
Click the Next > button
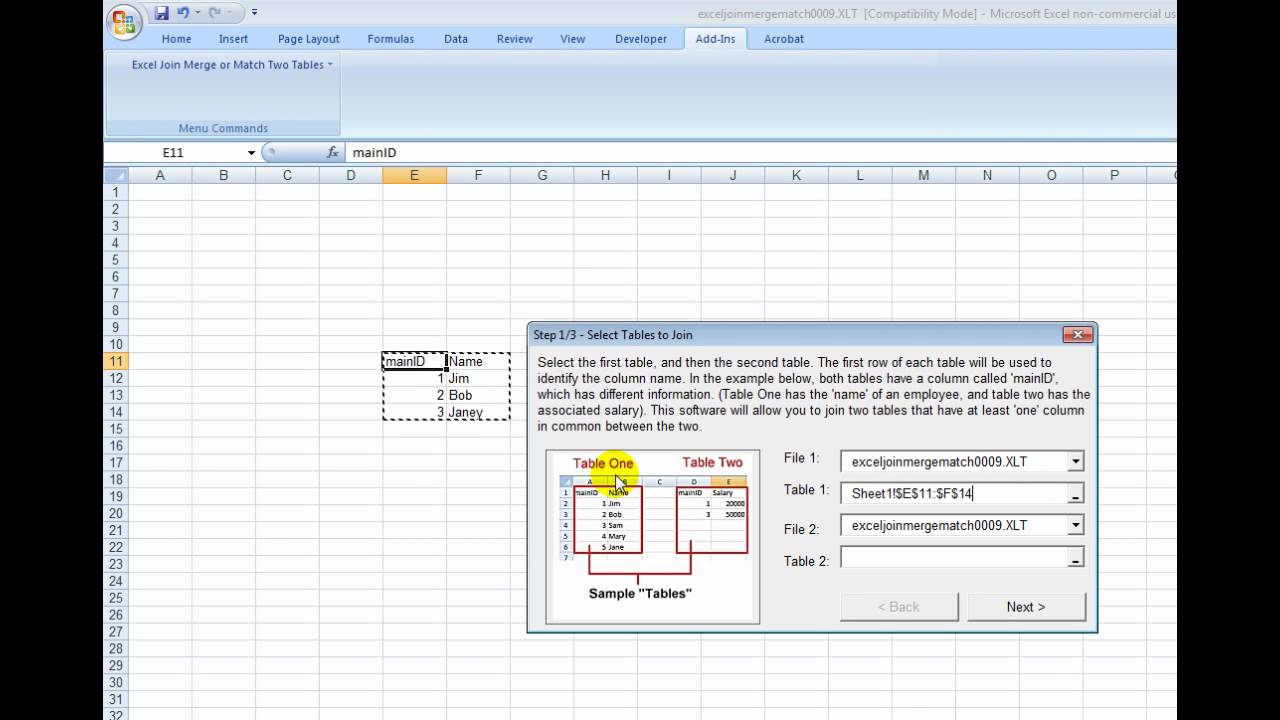pyautogui.click(x=1026, y=607)
